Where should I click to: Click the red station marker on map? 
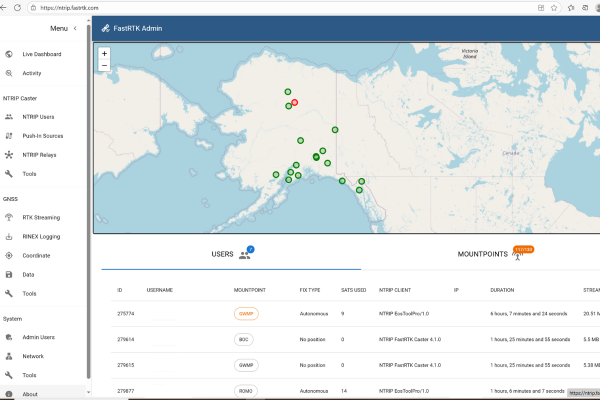click(294, 102)
